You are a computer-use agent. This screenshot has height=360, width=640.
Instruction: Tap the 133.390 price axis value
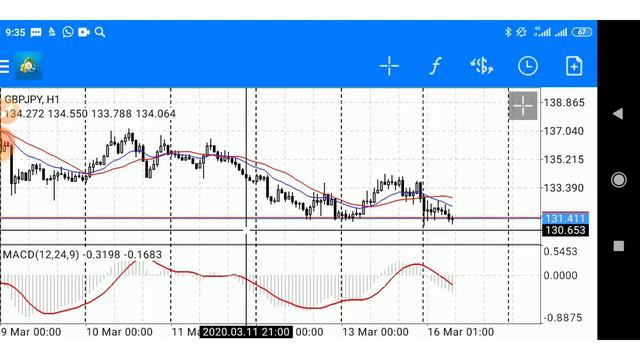pyautogui.click(x=564, y=188)
